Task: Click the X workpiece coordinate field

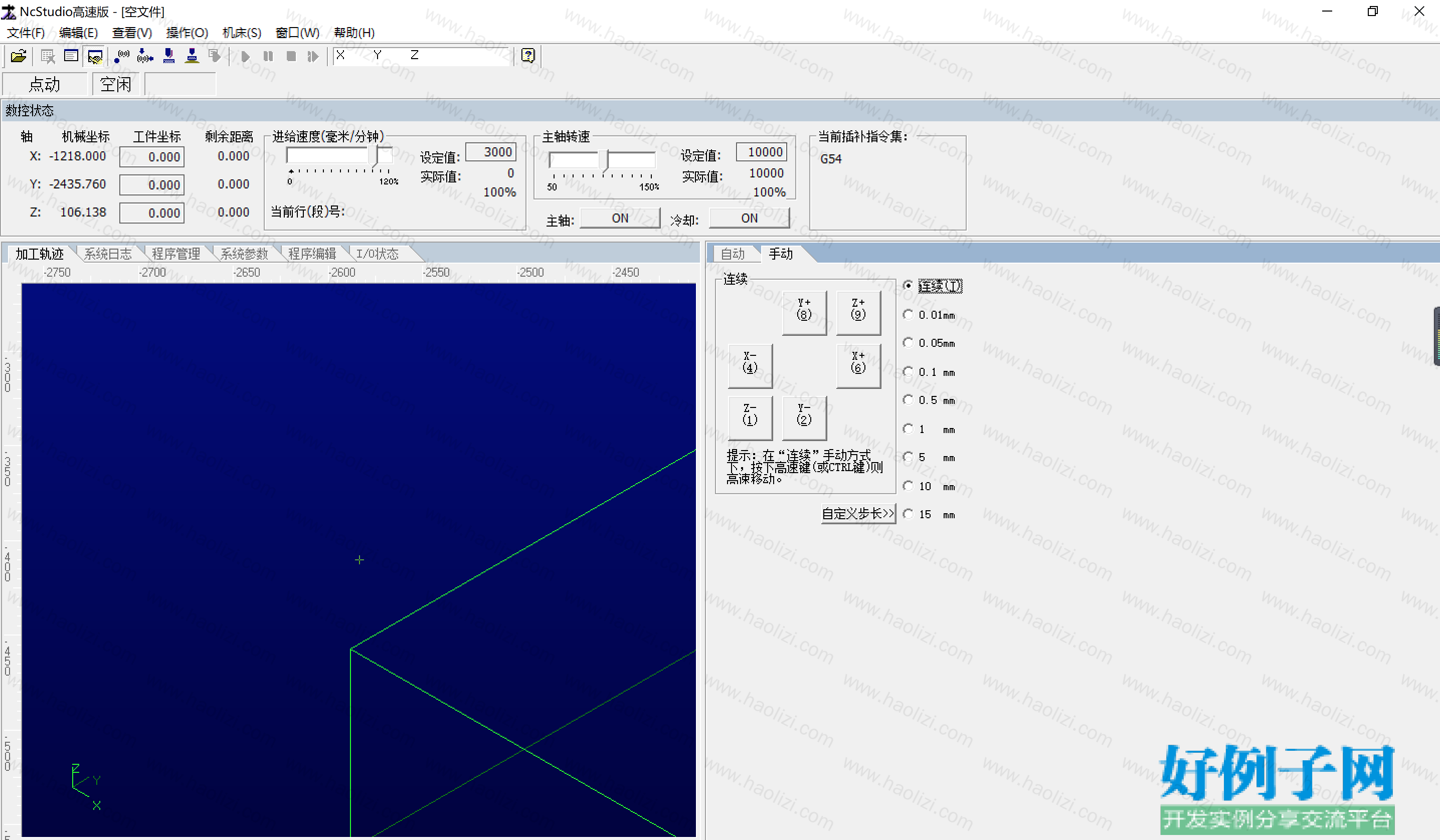Action: pos(152,157)
